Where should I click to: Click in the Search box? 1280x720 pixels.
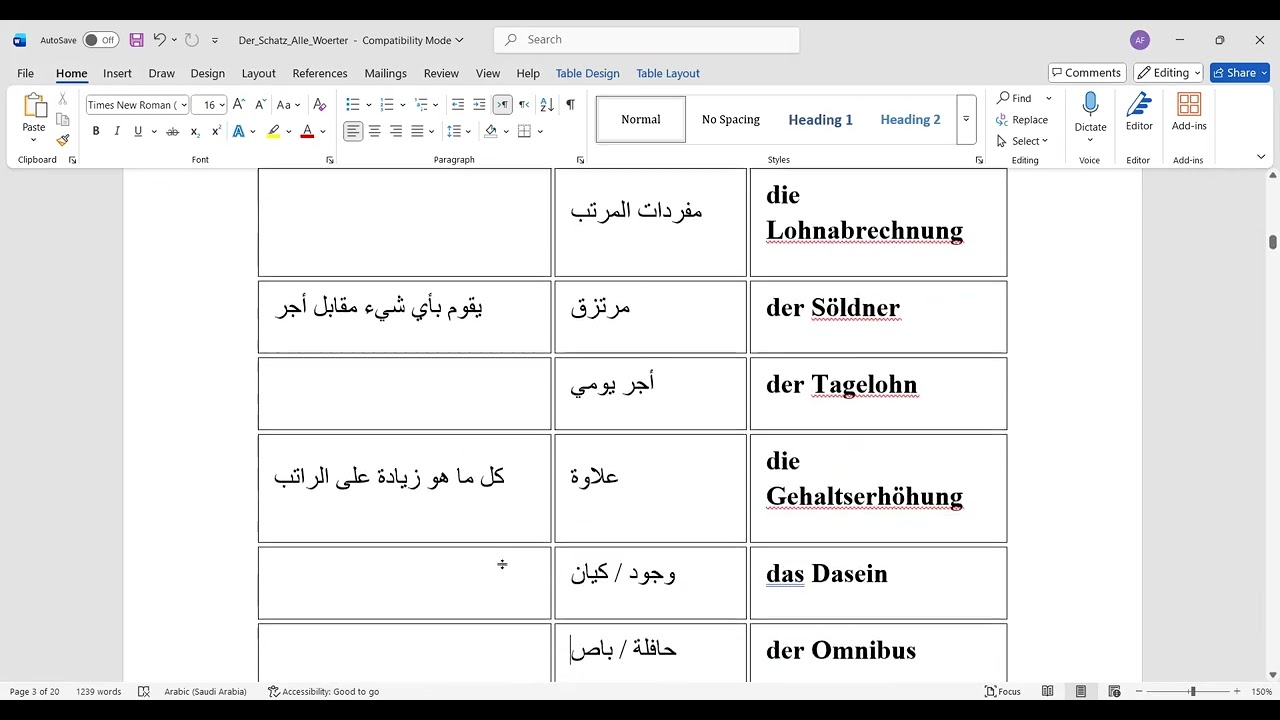[647, 40]
